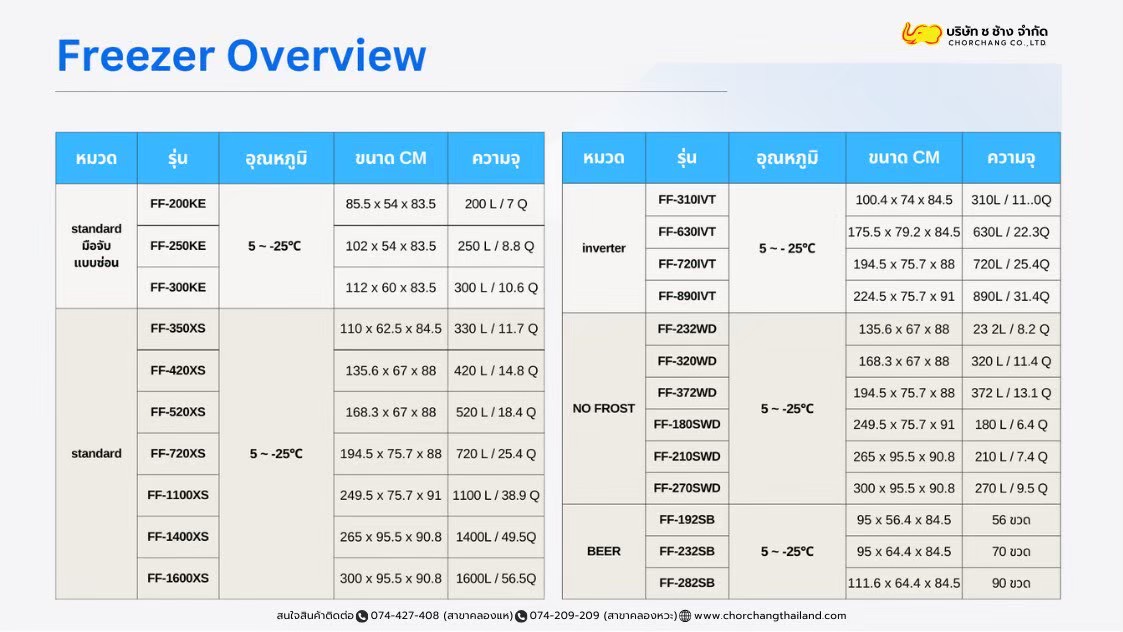Screen dimensions: 1123x632
Task: Click the FF-282SB model cell
Action: pyautogui.click(x=687, y=583)
